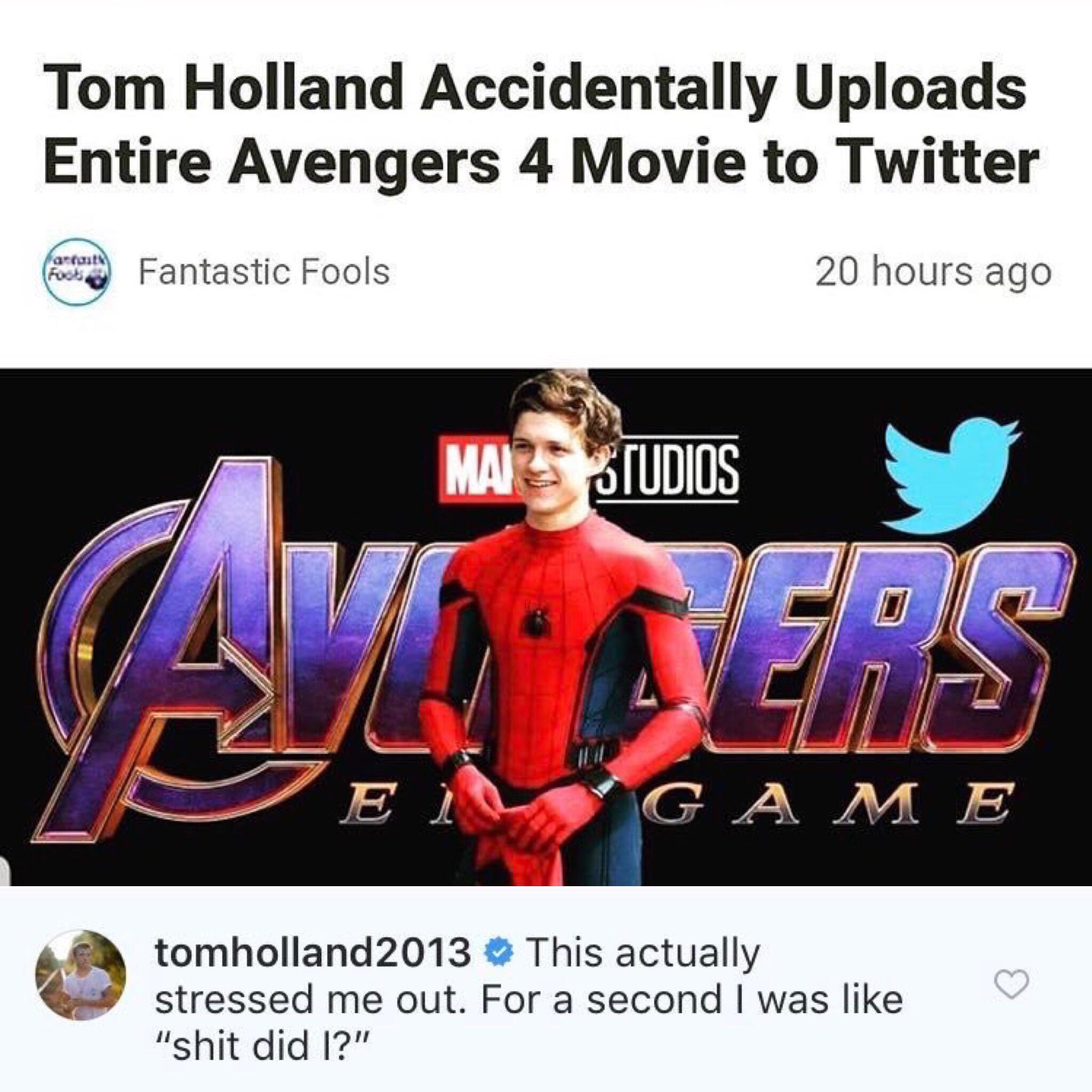
Task: Like the comment with the heart
Action: (1011, 985)
